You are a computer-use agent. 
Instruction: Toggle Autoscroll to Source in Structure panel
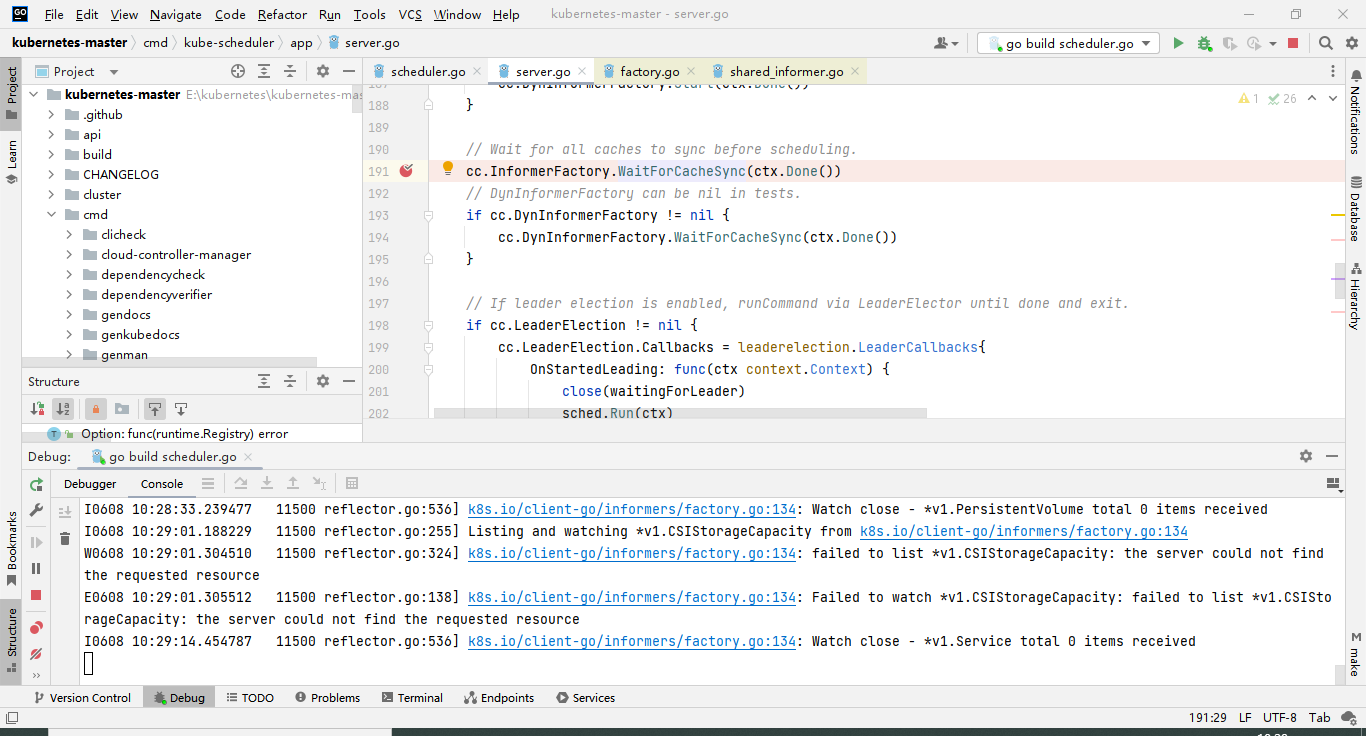(154, 408)
